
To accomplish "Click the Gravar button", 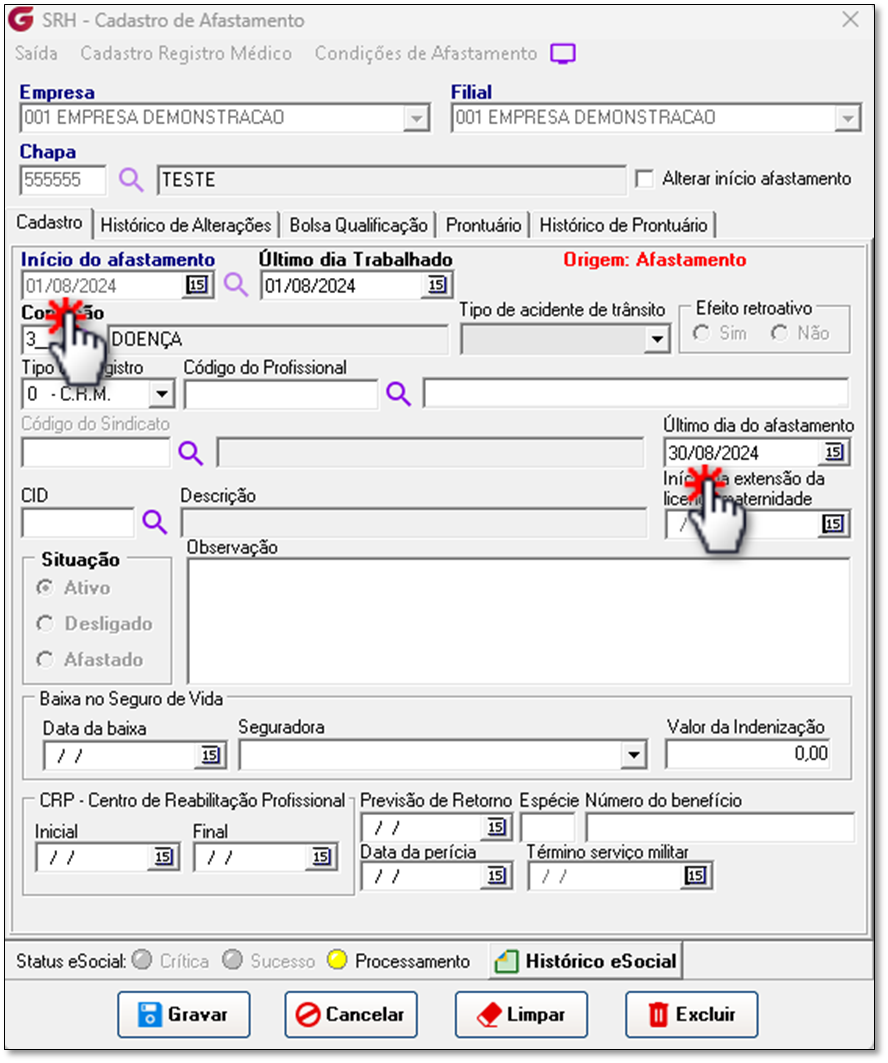I will click(x=184, y=1014).
